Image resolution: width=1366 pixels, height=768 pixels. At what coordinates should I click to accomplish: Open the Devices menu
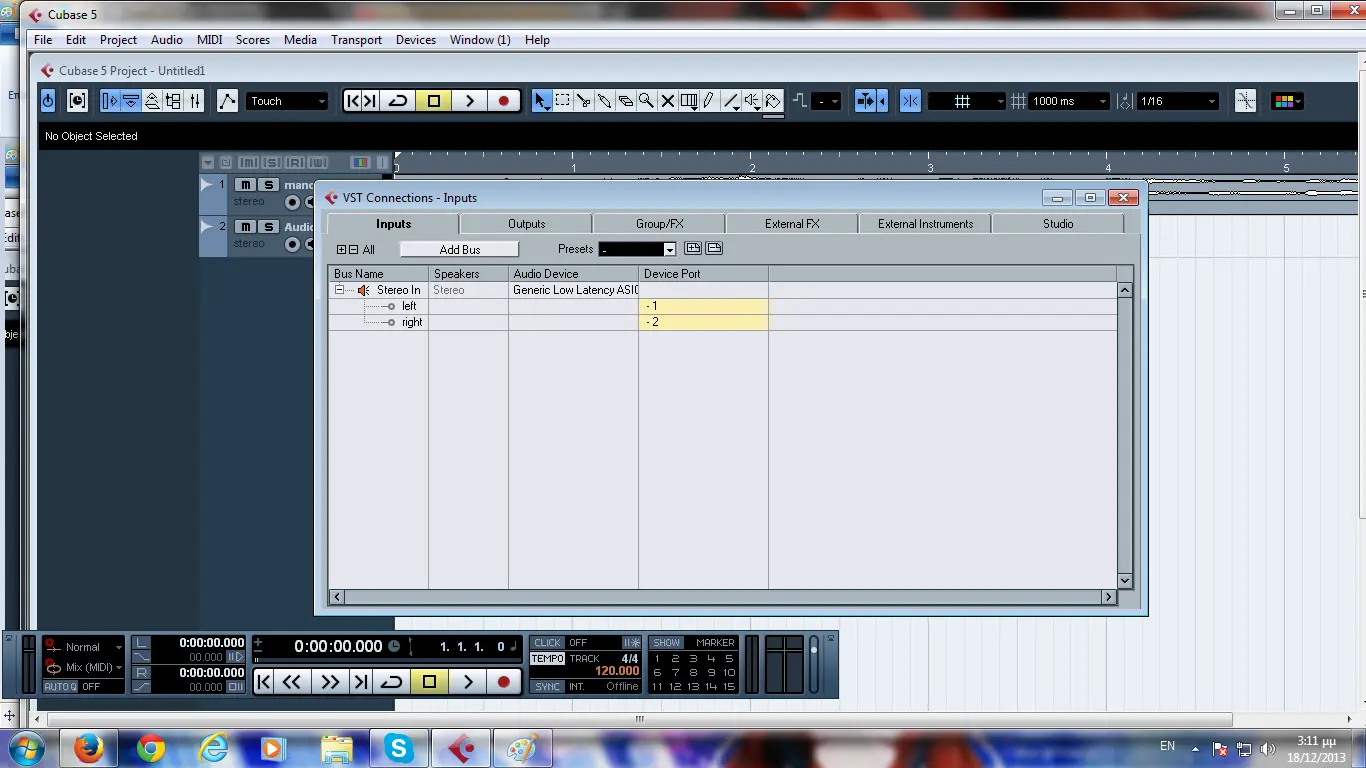[x=416, y=40]
